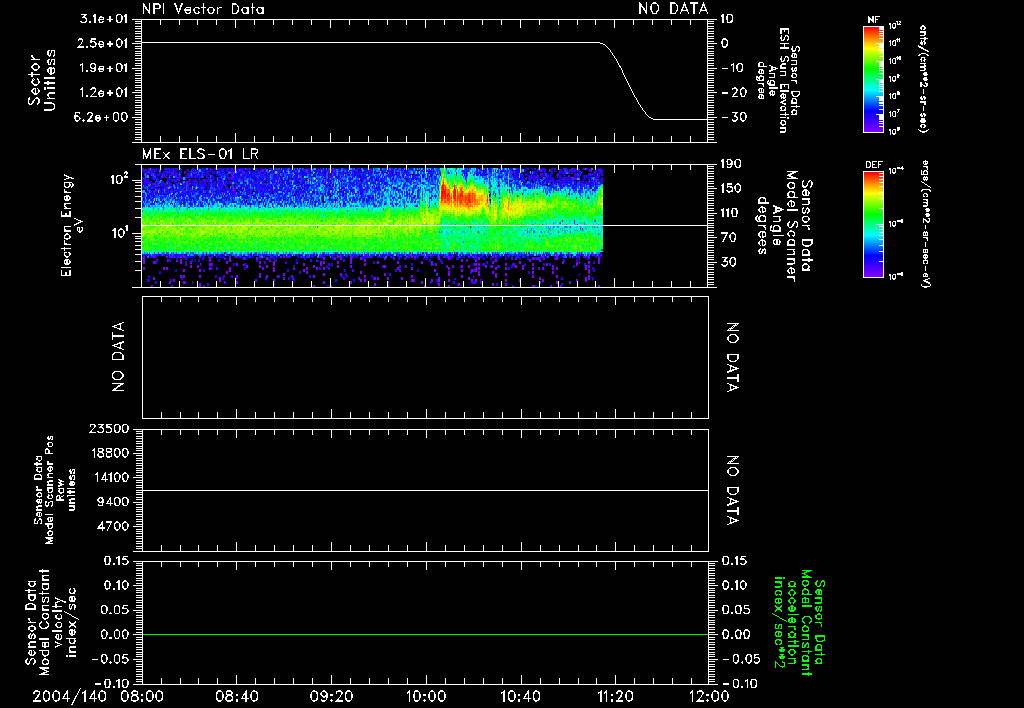Click the '3.1e+01' Sector axis tick

click(104, 19)
